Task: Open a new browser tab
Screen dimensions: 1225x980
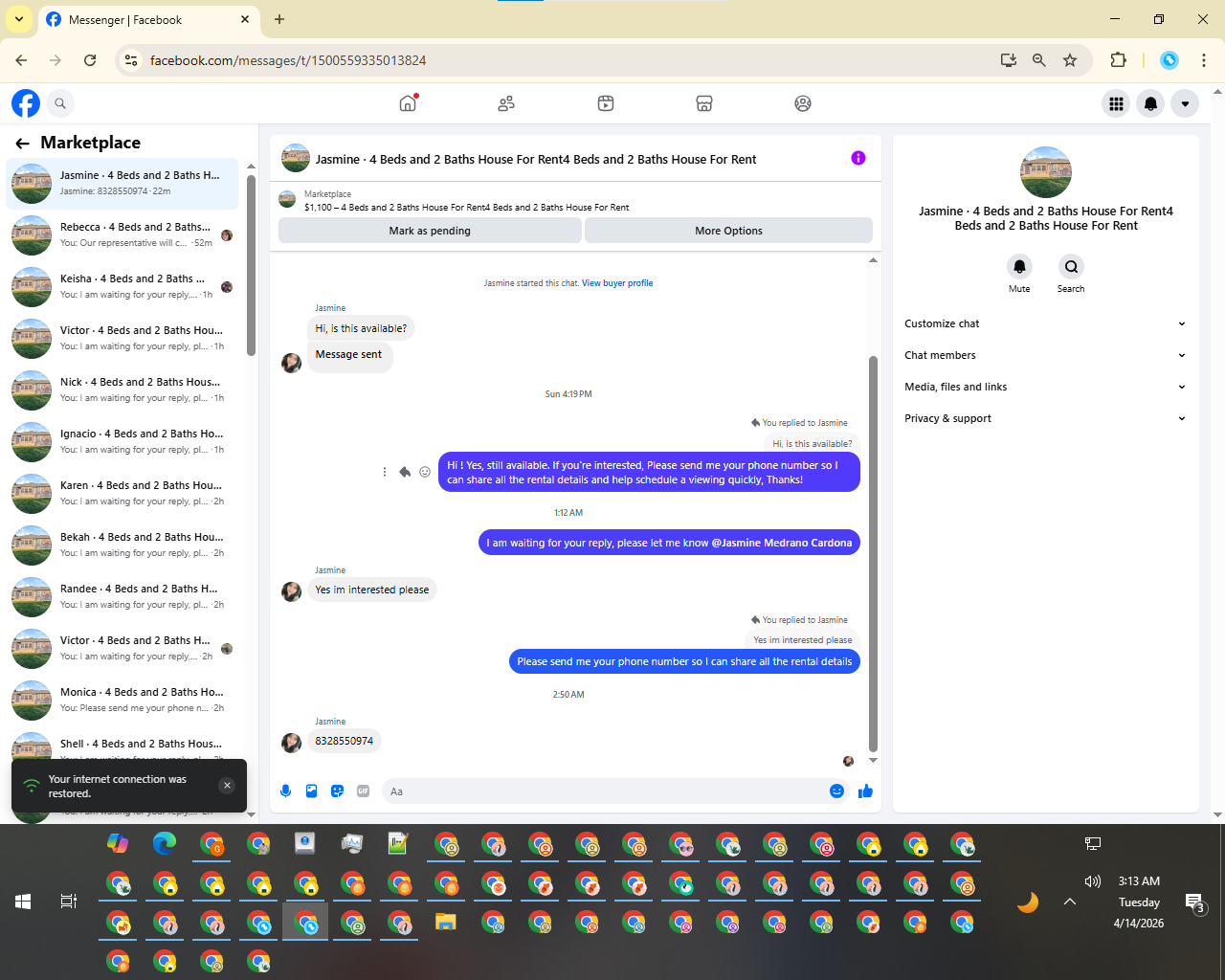Action: click(279, 19)
